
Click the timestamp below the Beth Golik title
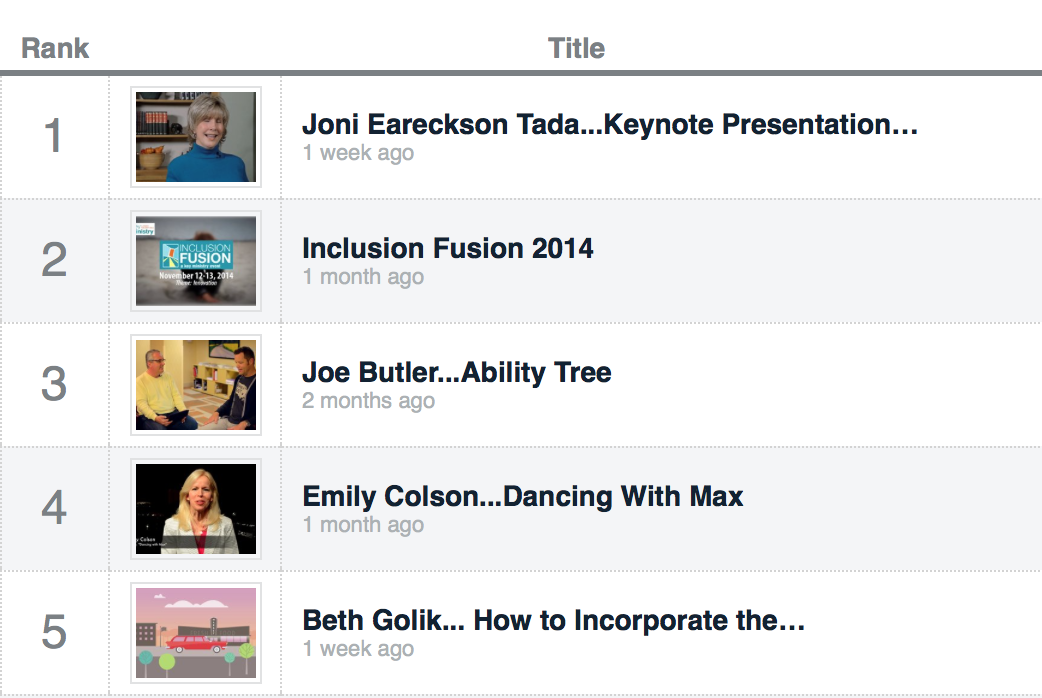point(358,649)
